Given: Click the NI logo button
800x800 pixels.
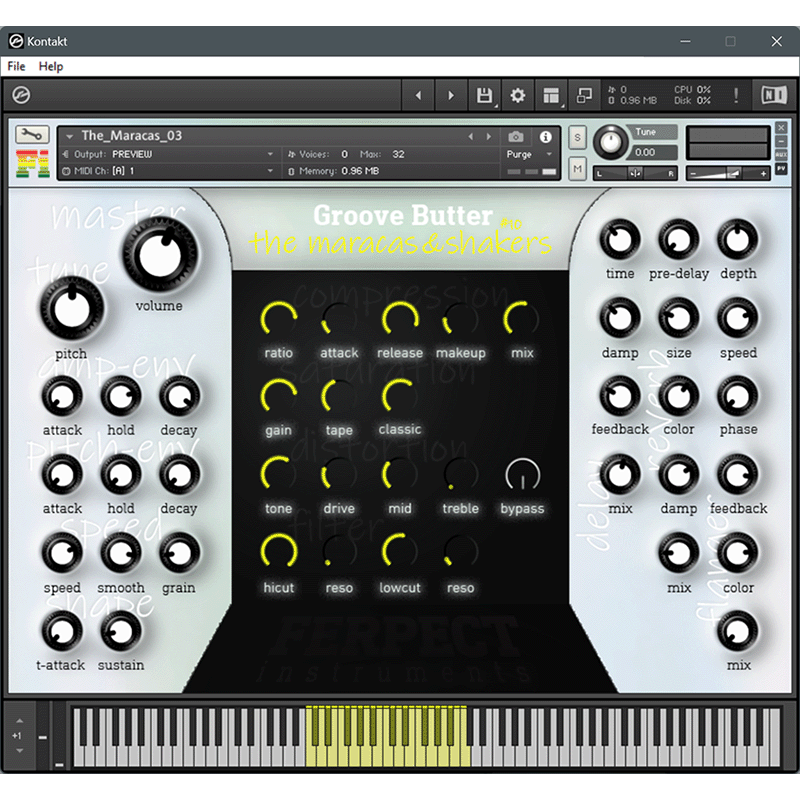Looking at the screenshot, I should pyautogui.click(x=774, y=95).
